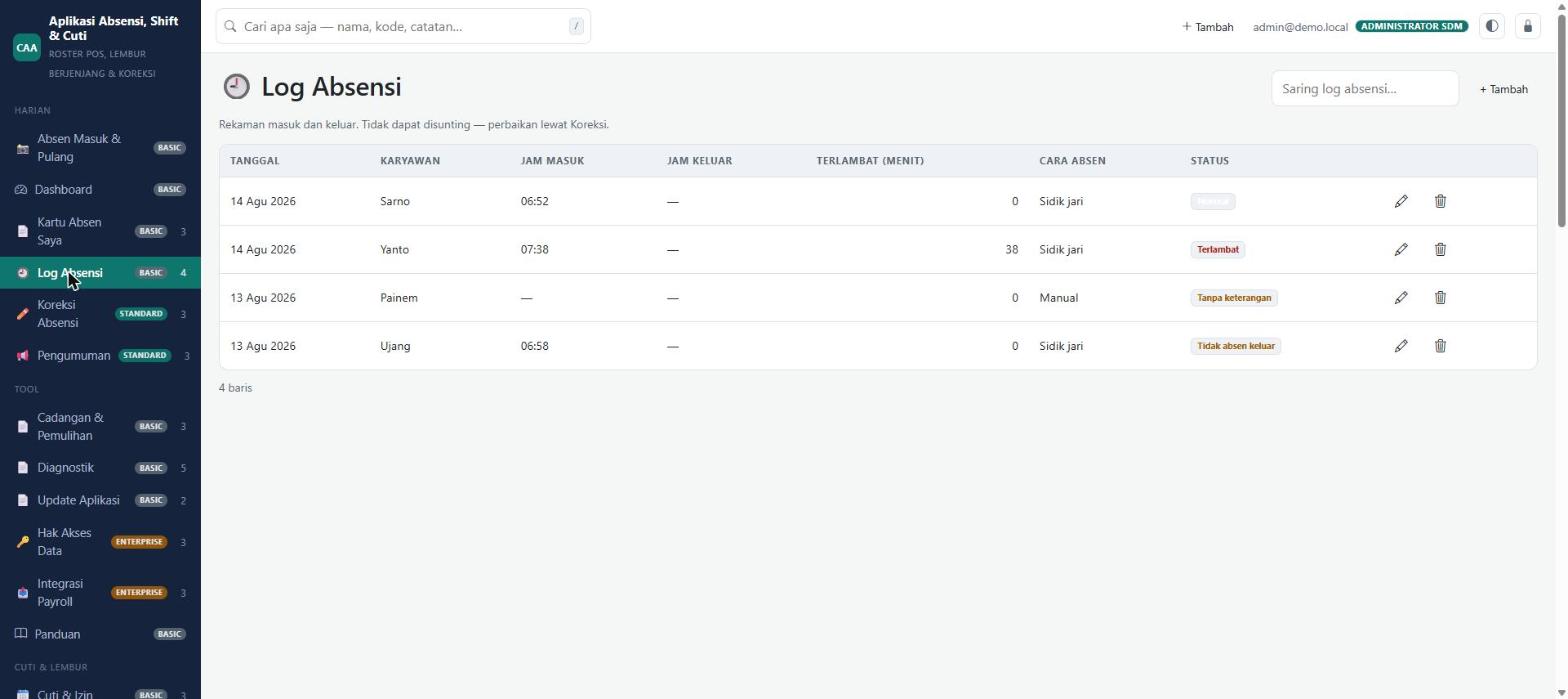Open Cadangan & Pemulihan tool
This screenshot has height=699, width=1568.
click(100, 427)
